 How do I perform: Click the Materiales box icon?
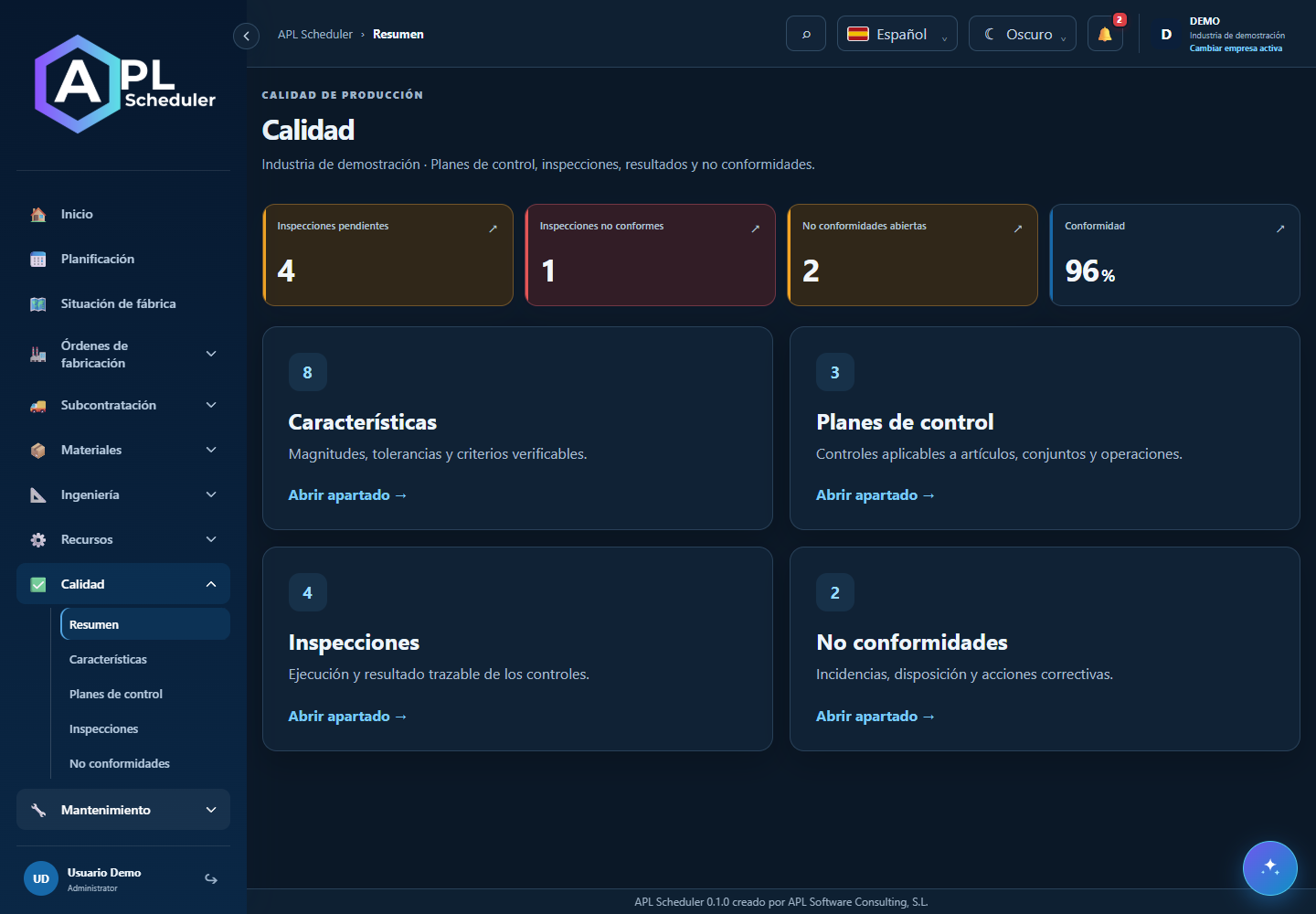tap(38, 451)
